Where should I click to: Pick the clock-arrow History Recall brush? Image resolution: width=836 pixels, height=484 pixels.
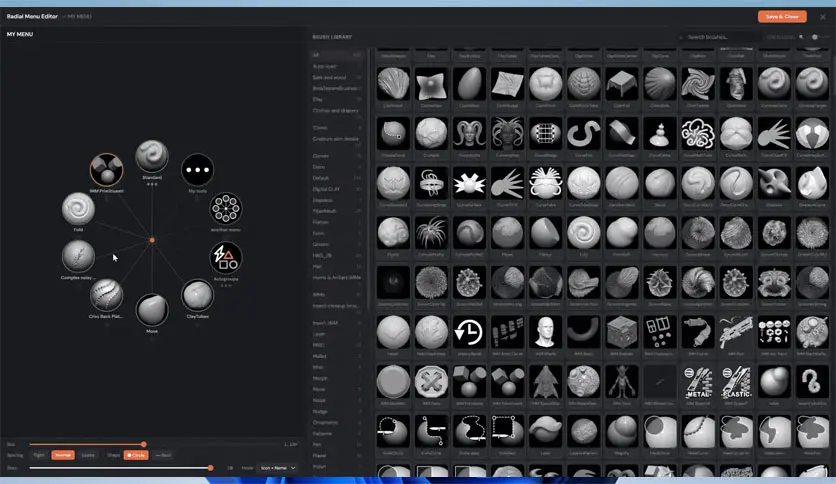pyautogui.click(x=469, y=332)
